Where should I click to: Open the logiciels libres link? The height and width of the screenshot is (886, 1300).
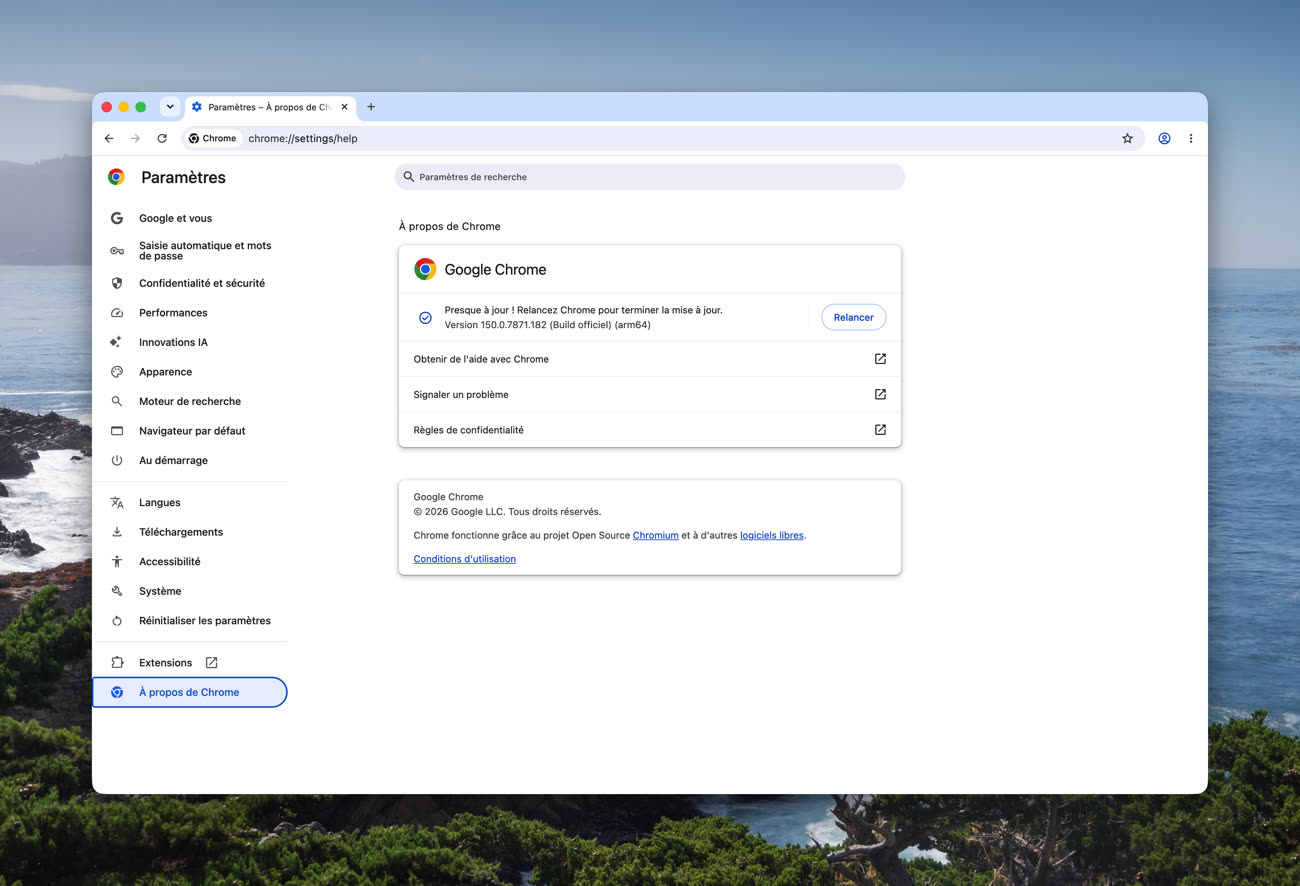[x=772, y=535]
